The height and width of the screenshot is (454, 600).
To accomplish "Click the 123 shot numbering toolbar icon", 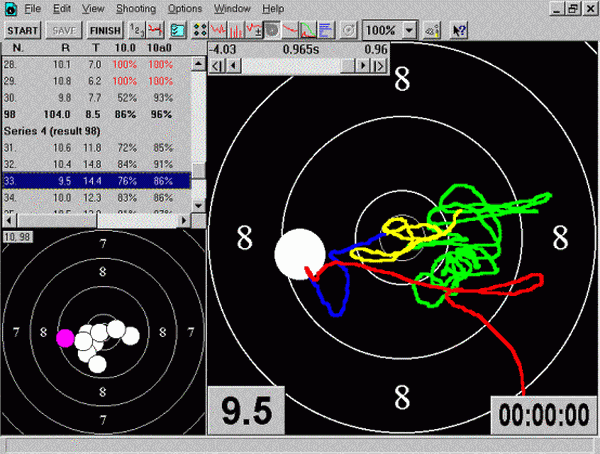I will [137, 30].
